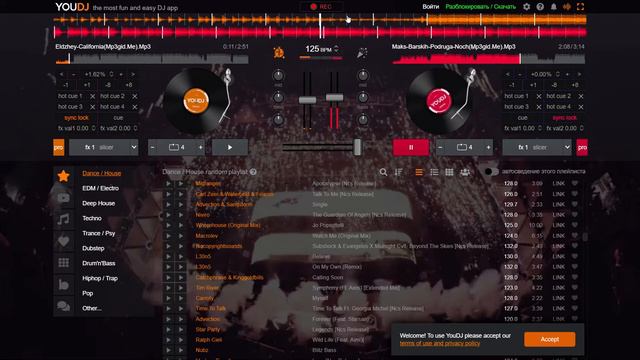Toggle sync lock on the left deck
The height and width of the screenshot is (360, 640).
(x=76, y=118)
